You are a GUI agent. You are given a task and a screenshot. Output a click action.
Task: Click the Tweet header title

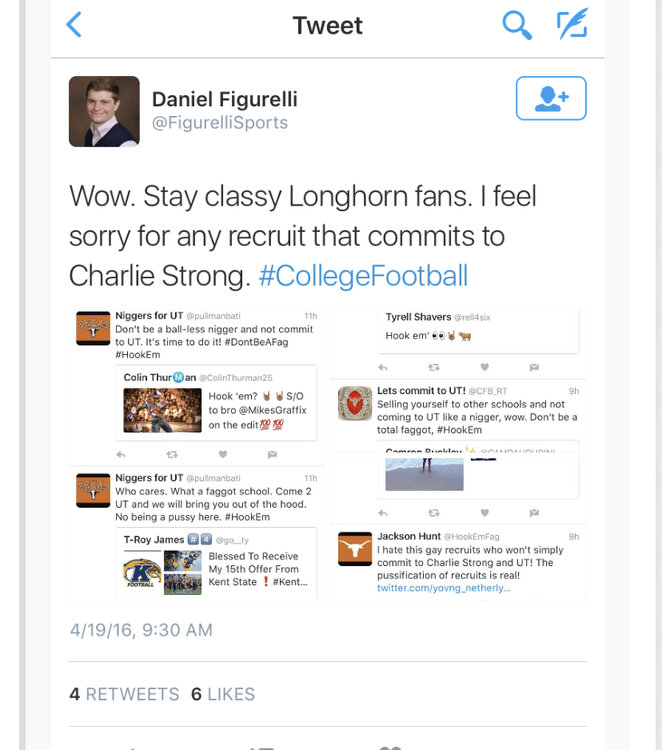pyautogui.click(x=328, y=25)
